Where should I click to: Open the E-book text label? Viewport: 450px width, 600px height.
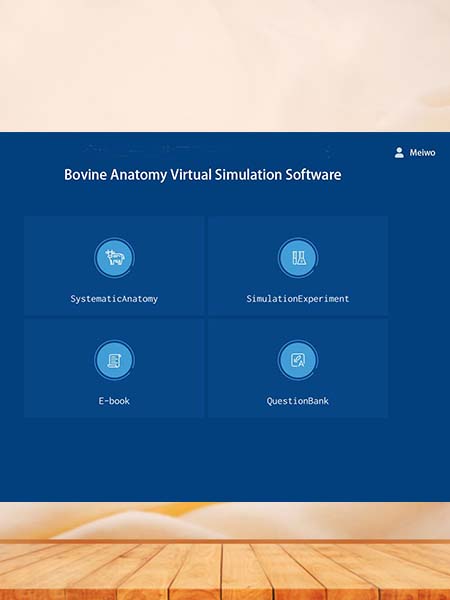(114, 401)
